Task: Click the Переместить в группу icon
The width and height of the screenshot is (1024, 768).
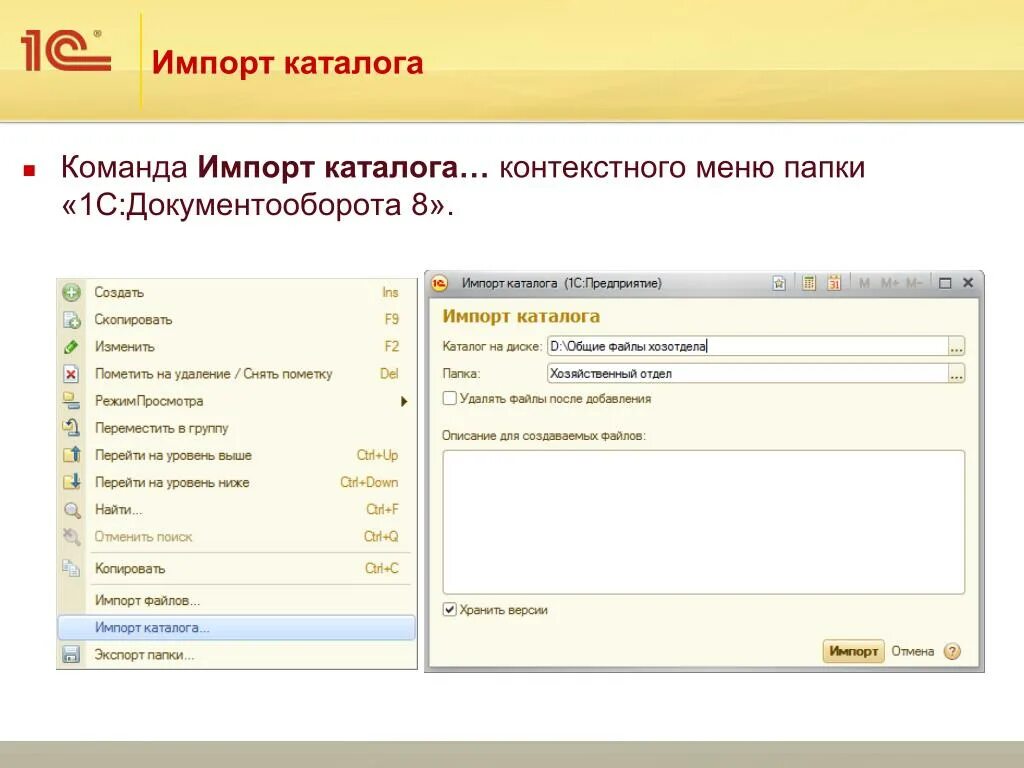Action: tap(71, 428)
